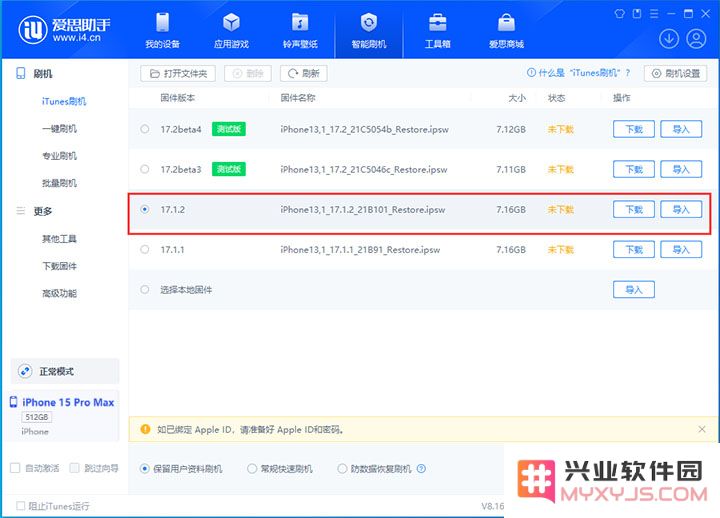Open the title bar hamburger menu icon

(654, 14)
